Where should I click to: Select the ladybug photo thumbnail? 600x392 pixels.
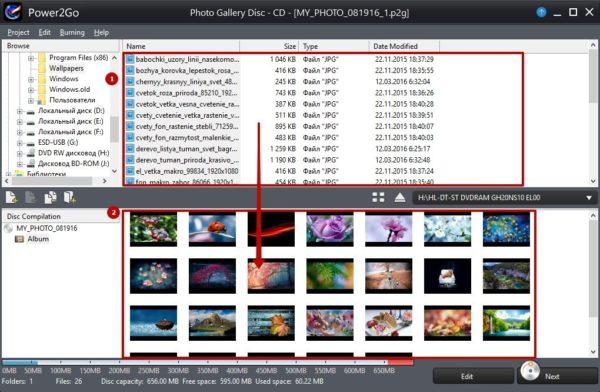[x=212, y=229]
